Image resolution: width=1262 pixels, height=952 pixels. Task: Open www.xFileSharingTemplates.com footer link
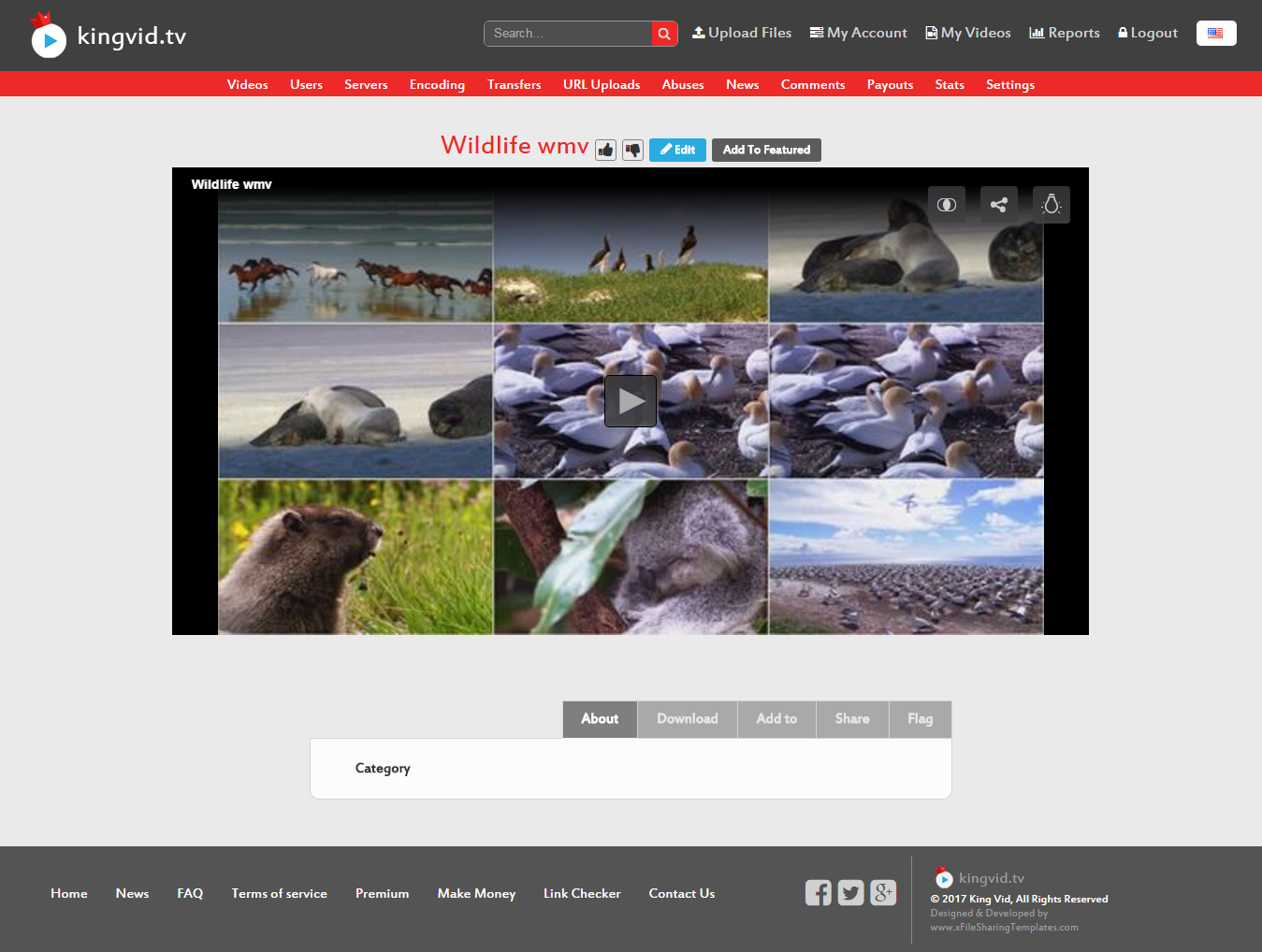click(1004, 927)
